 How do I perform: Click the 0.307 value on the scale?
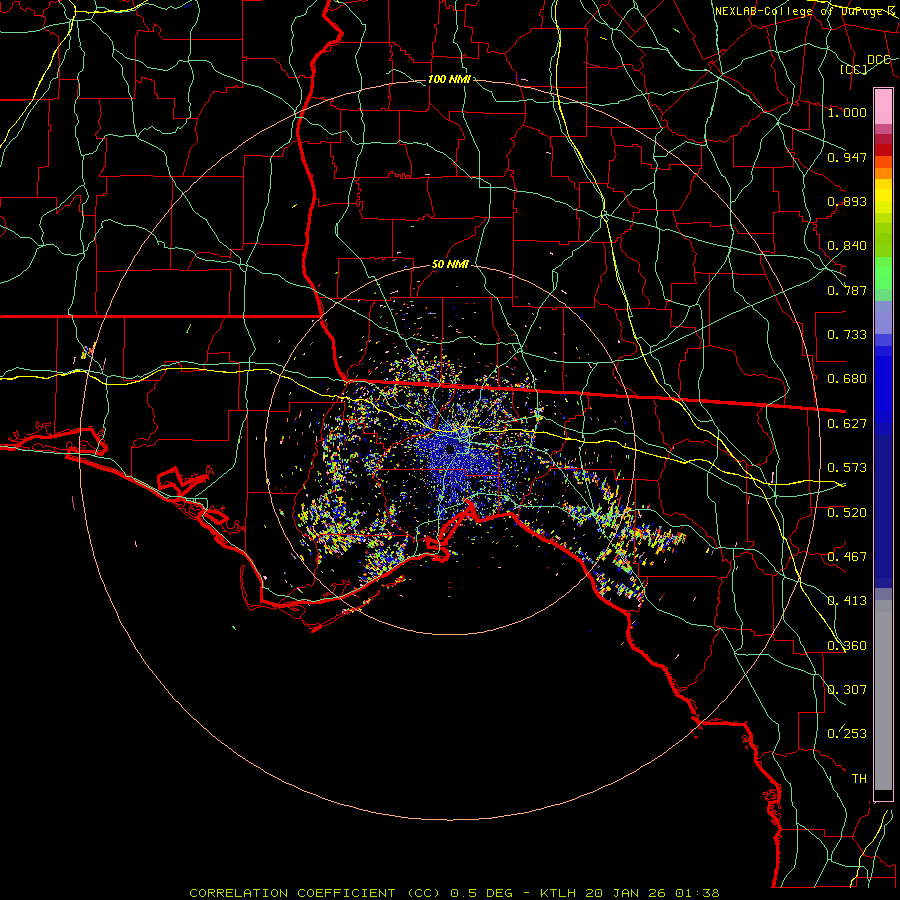tap(847, 690)
